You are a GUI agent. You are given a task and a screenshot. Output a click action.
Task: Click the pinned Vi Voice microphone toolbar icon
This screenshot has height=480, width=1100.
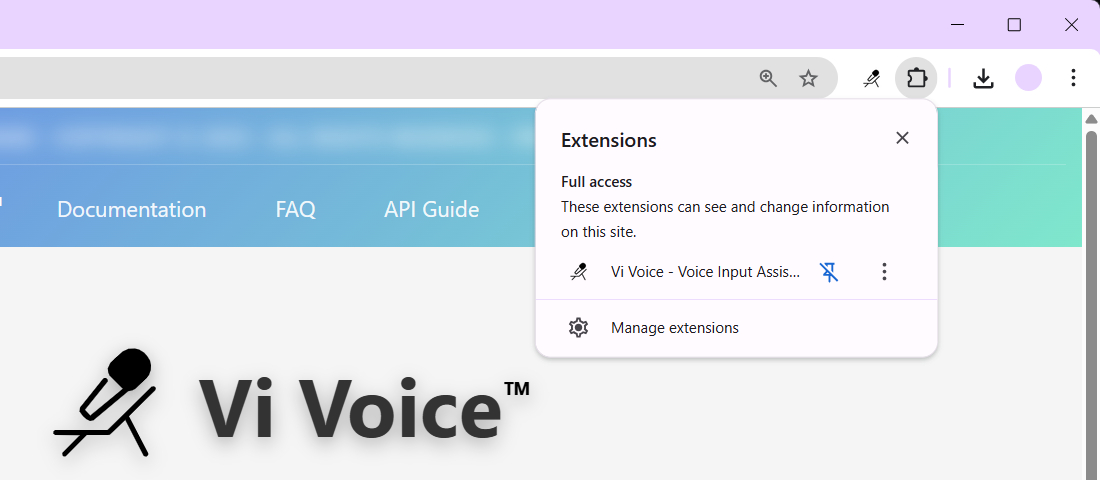coord(872,78)
